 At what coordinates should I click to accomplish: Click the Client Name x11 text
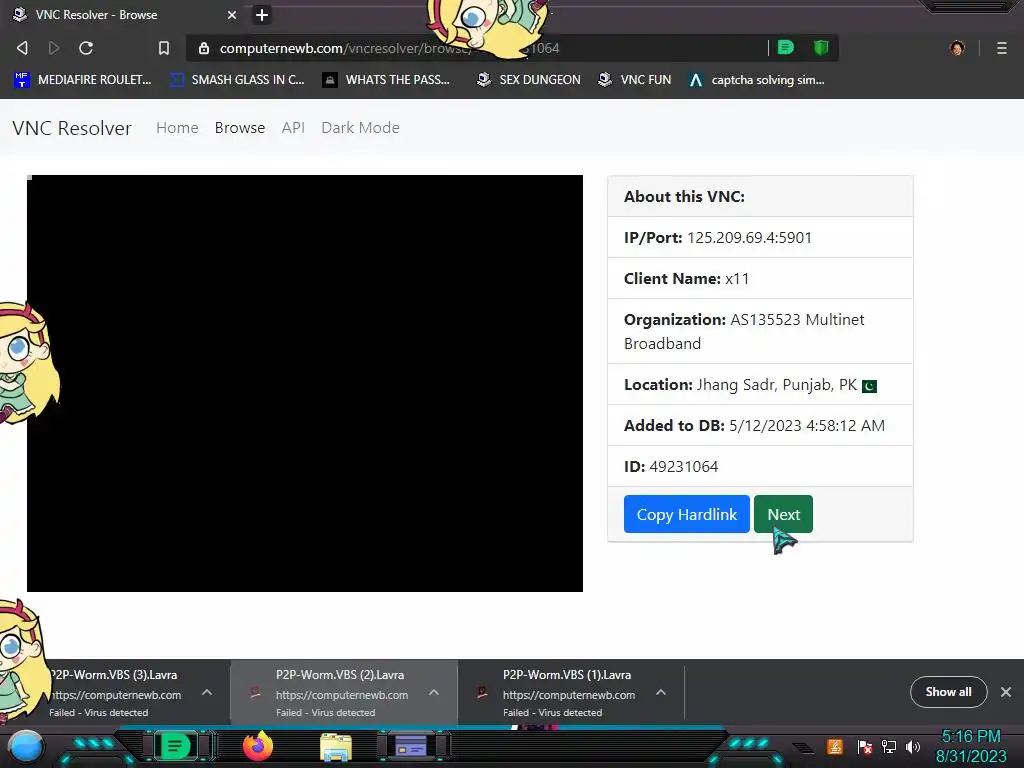[686, 279]
